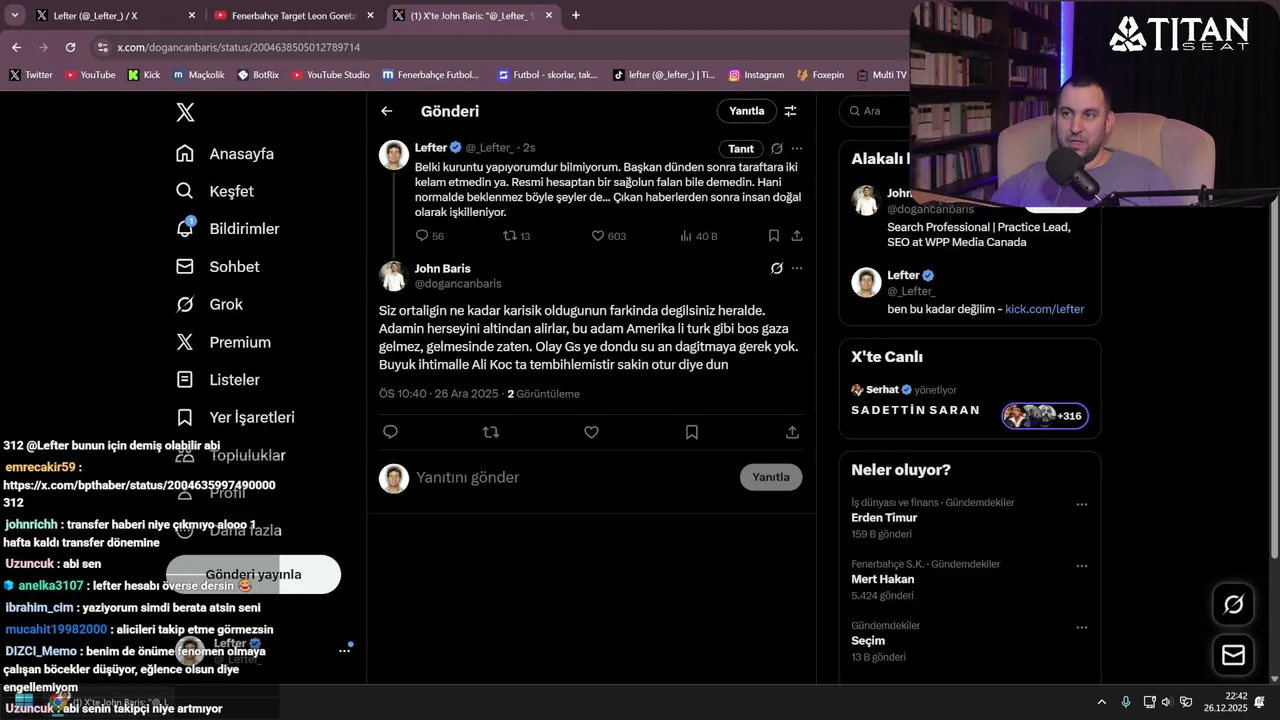The width and height of the screenshot is (1280, 720).
Task: Open floating Grok button
Action: point(1233,604)
